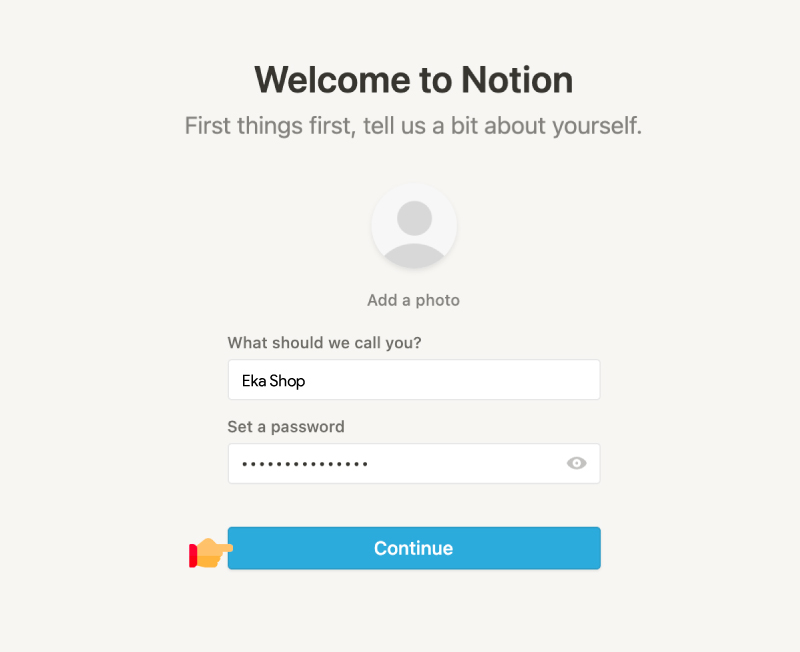Click the word Shop in name field
800x652 pixels.
(x=287, y=381)
